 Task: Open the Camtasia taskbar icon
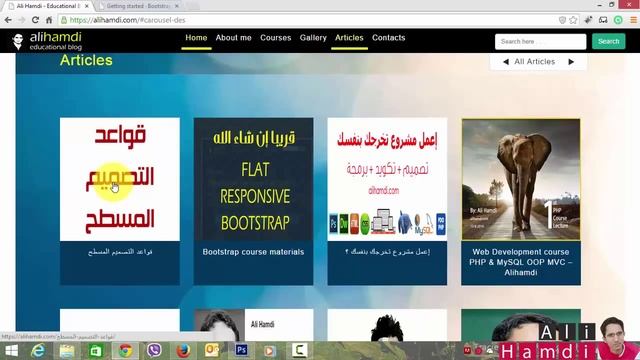(299, 350)
